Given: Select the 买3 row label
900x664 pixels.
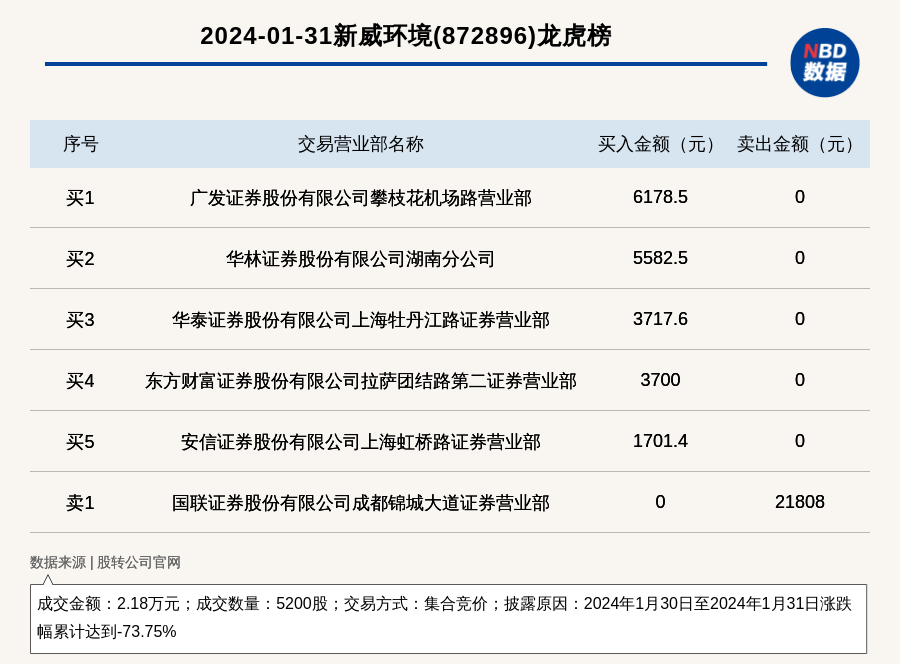Looking at the screenshot, I should click(80, 320).
